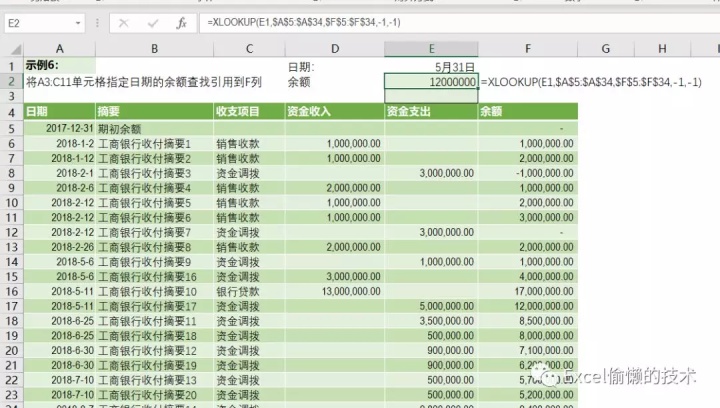Click the 3,000,000.00 expense in row 8
The width and height of the screenshot is (720, 408).
coord(431,173)
